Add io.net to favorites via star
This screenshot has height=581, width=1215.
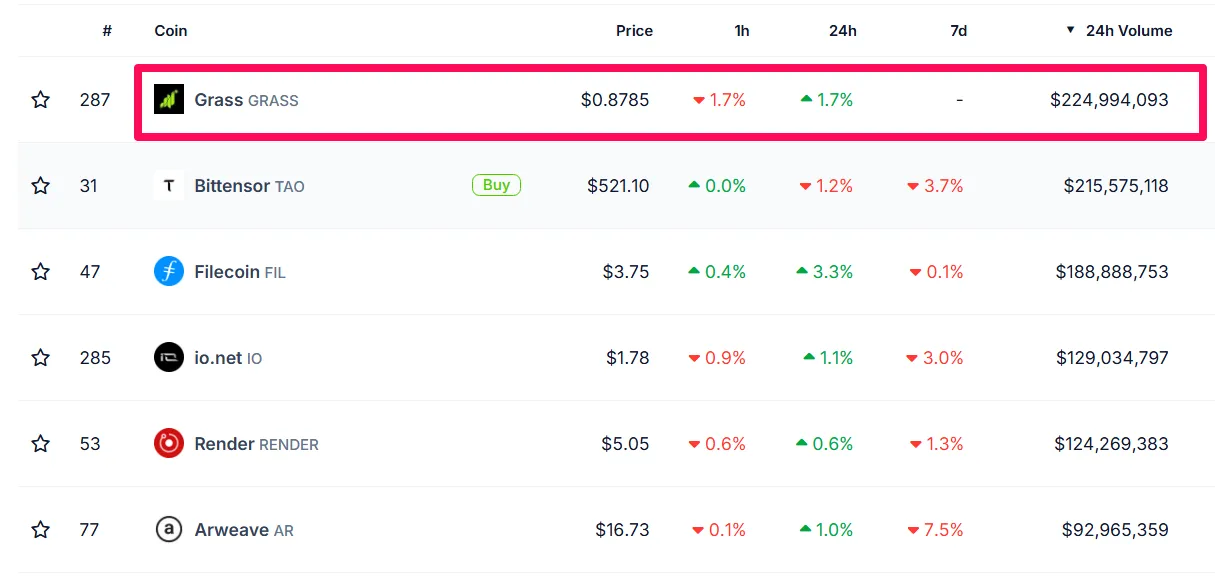tap(41, 358)
